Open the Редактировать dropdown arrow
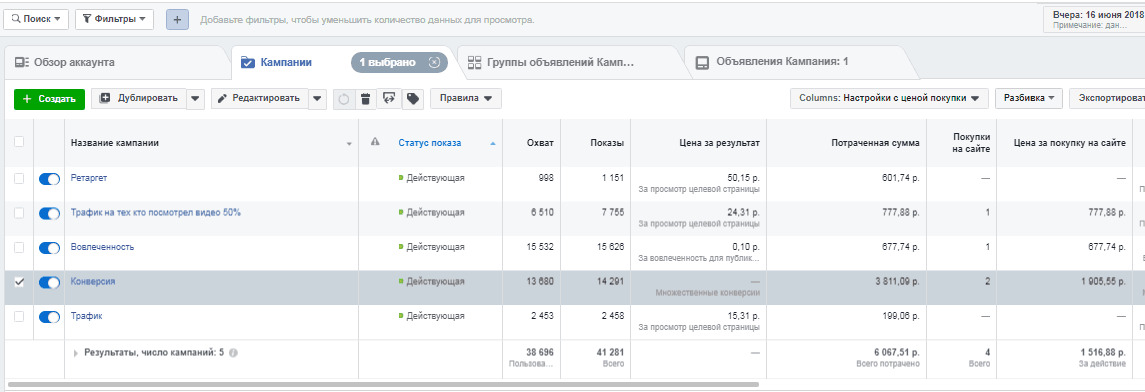Image resolution: width=1145 pixels, height=392 pixels. click(x=318, y=99)
